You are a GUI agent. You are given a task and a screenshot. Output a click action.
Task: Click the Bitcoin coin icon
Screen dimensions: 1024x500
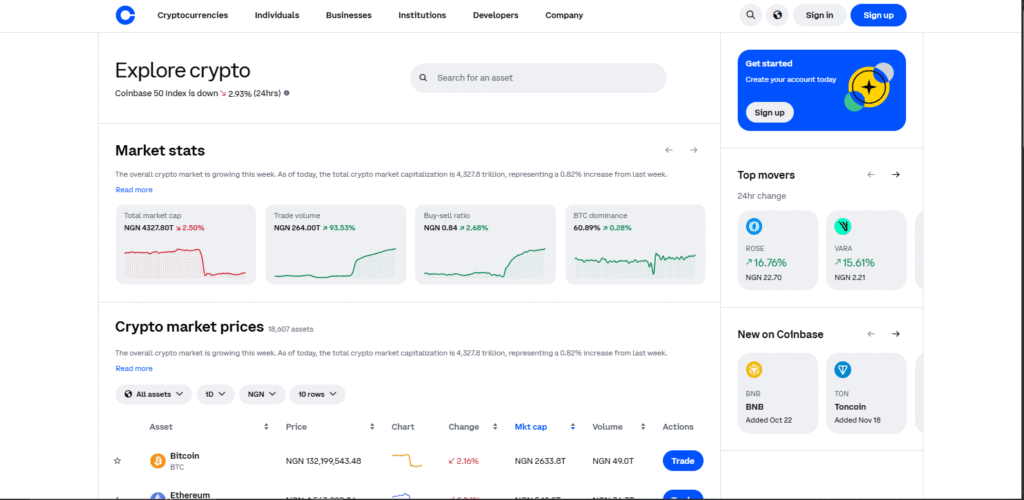pos(157,461)
